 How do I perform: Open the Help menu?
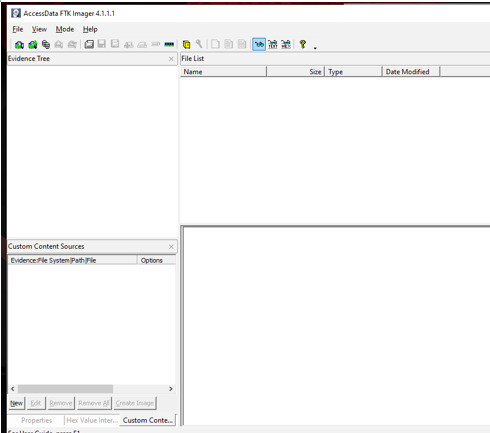point(90,29)
